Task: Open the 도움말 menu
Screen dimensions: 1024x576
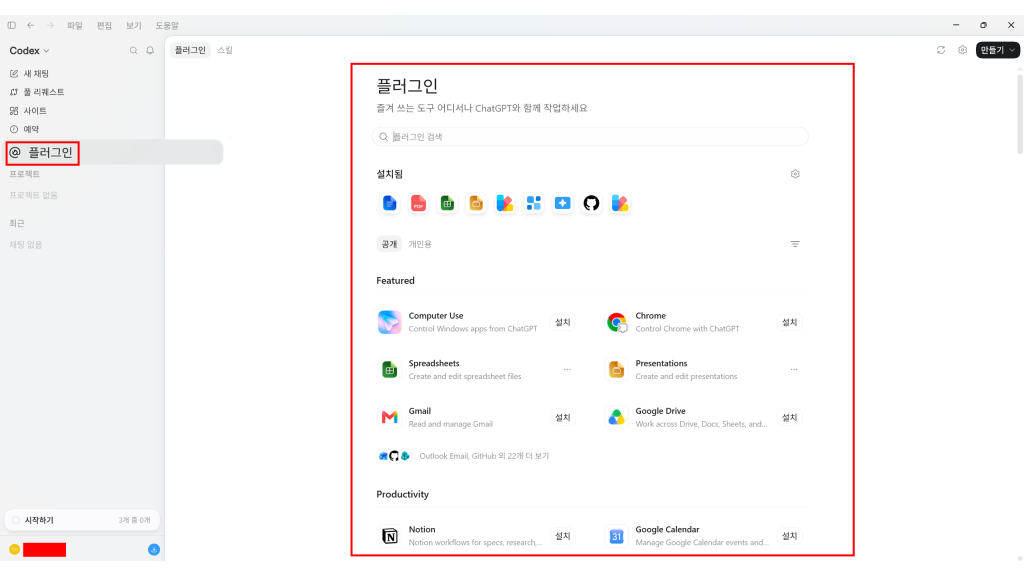Action: tap(167, 25)
